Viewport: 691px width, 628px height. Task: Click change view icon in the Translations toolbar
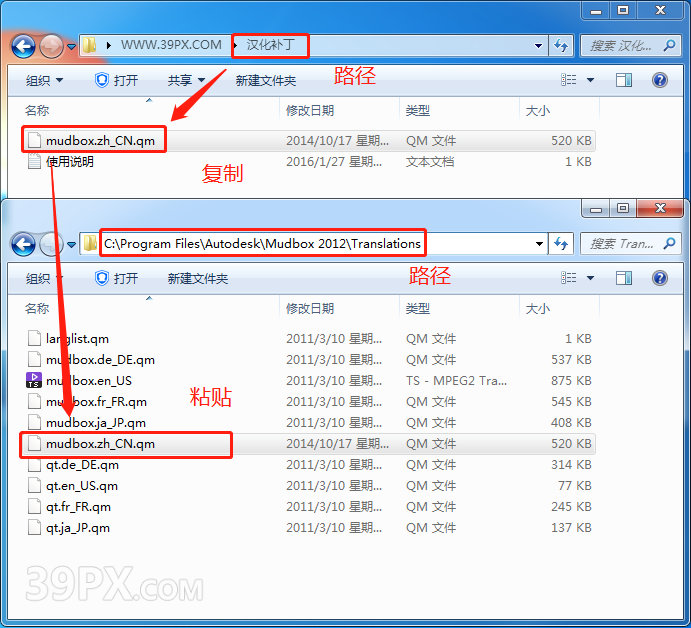[570, 278]
